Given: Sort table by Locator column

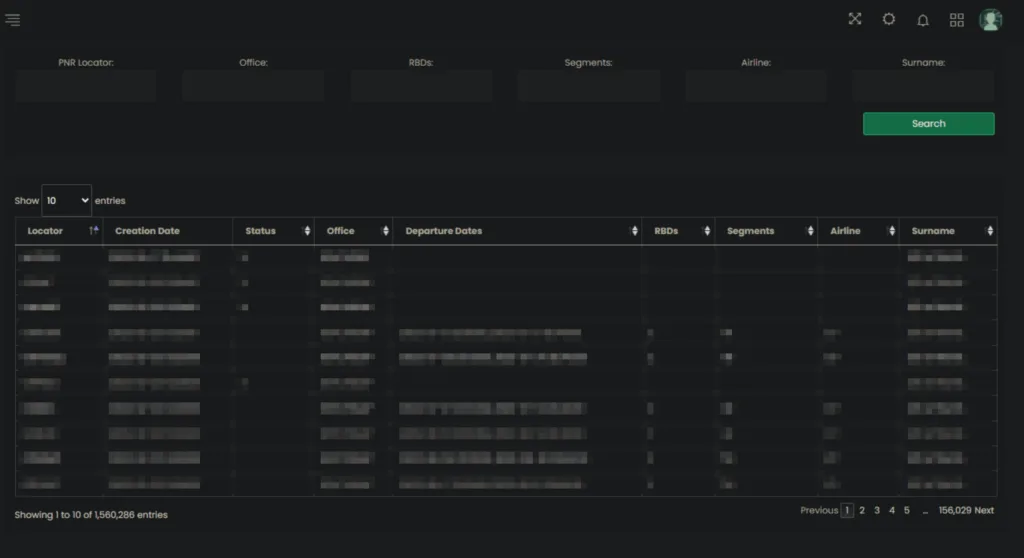Looking at the screenshot, I should pos(58,231).
